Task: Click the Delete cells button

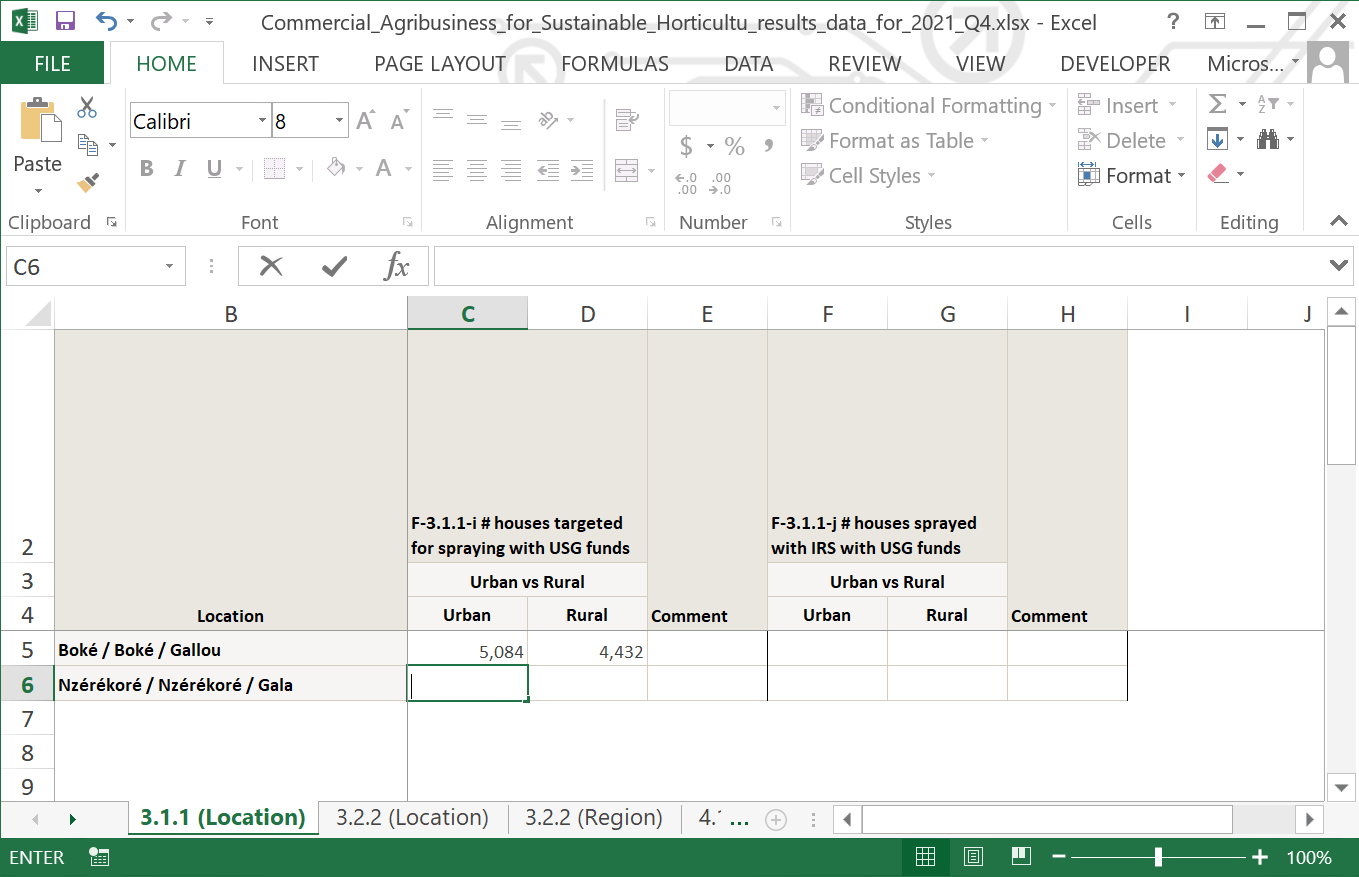Action: (x=1131, y=141)
